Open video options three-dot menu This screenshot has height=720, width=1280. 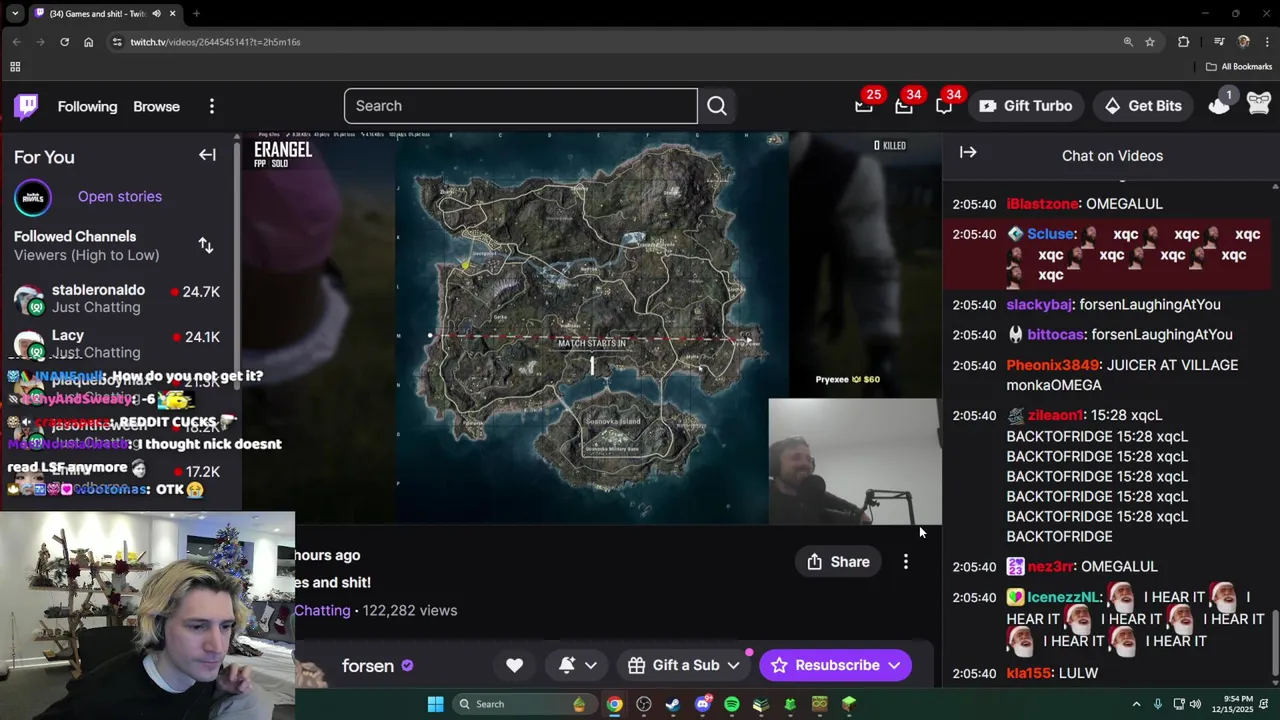[x=906, y=562]
